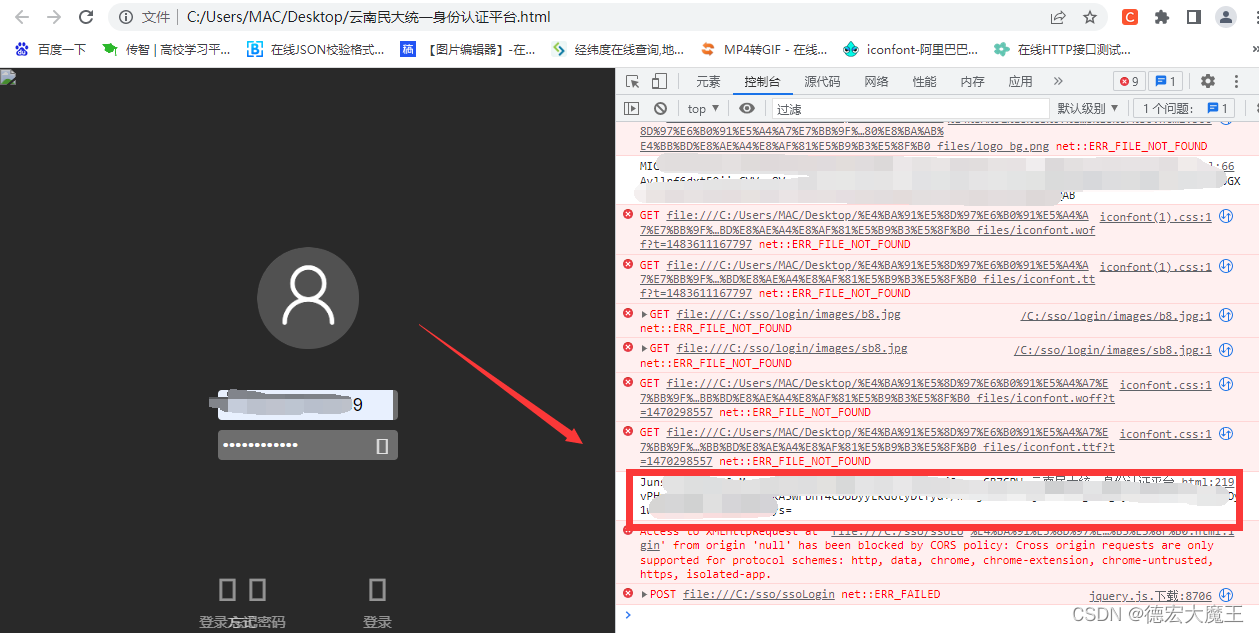1259x633 pixels.
Task: Open the 默认级别 log level dropdown
Action: pyautogui.click(x=1088, y=108)
